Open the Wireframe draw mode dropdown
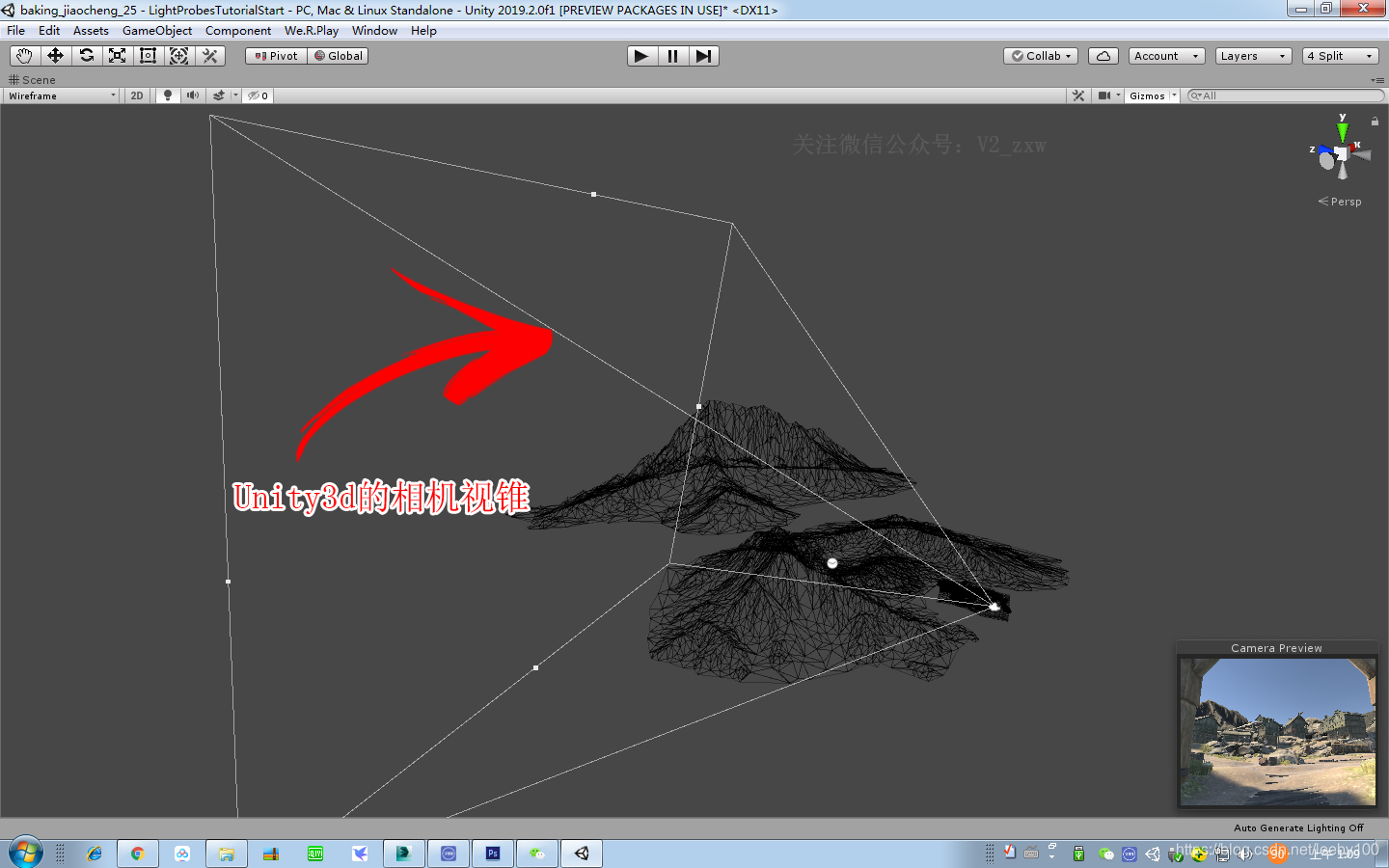This screenshot has width=1389, height=868. coord(62,95)
